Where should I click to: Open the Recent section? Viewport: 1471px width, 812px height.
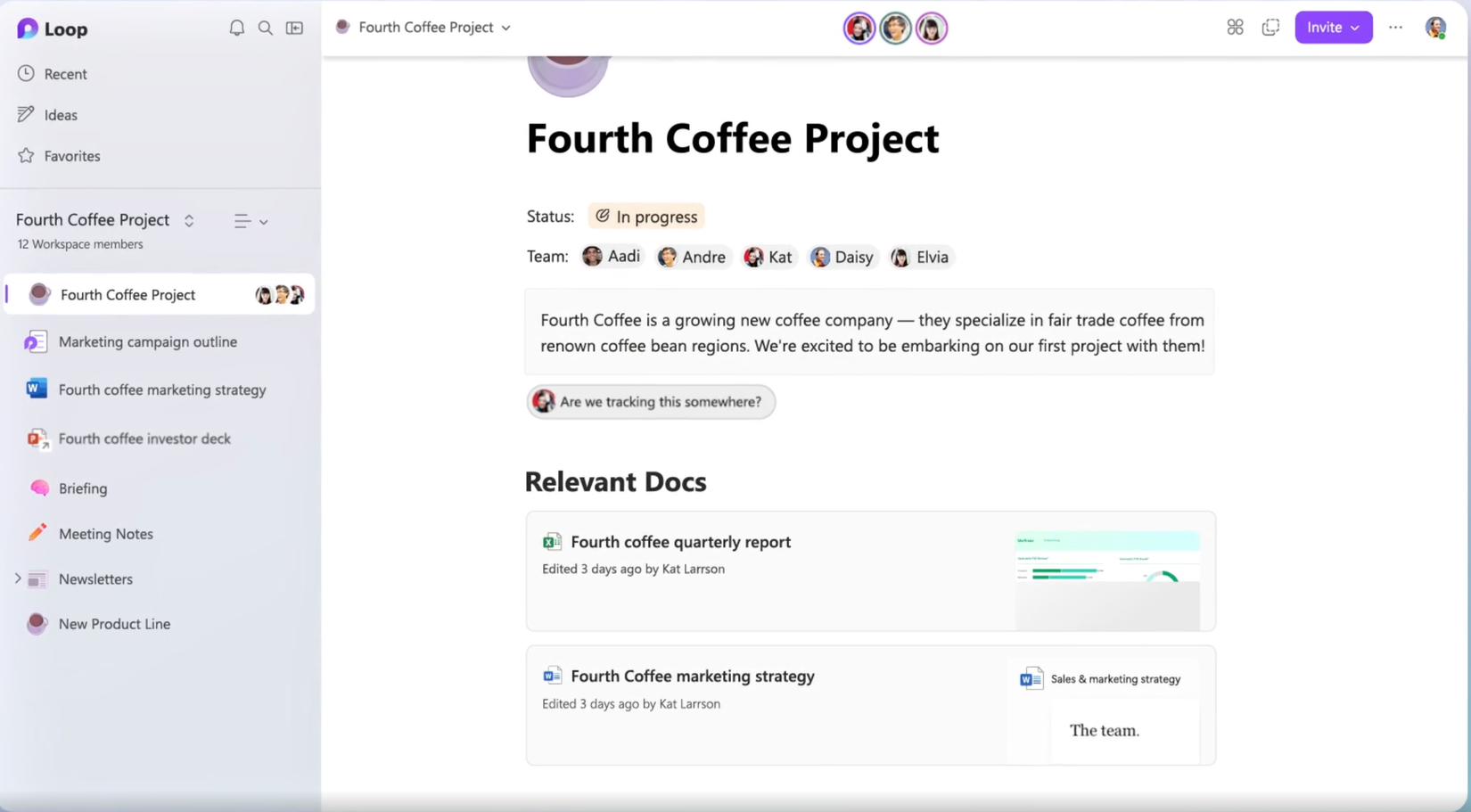click(x=65, y=74)
